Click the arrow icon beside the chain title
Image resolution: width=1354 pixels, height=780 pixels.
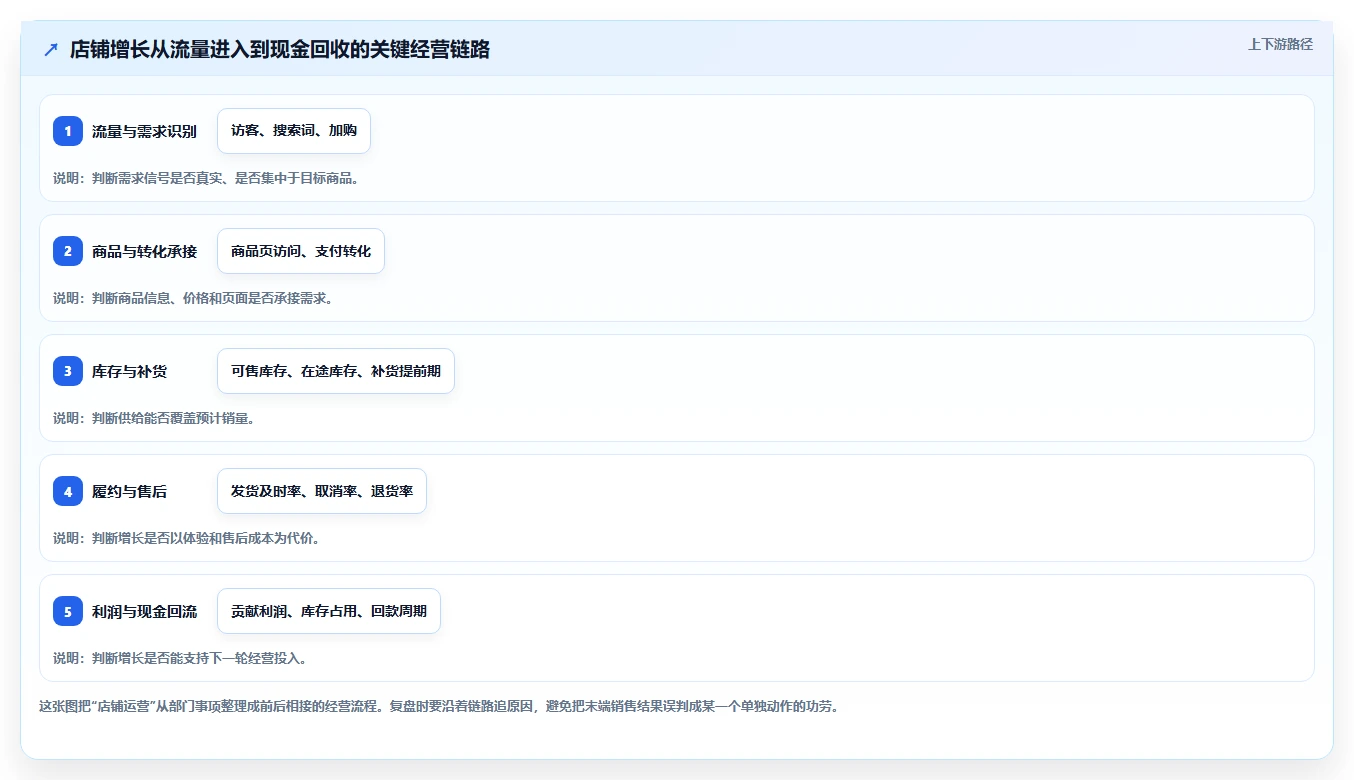click(x=51, y=50)
